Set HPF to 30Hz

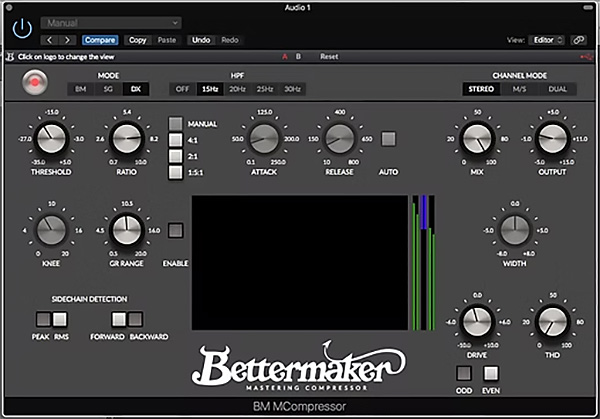(292, 89)
